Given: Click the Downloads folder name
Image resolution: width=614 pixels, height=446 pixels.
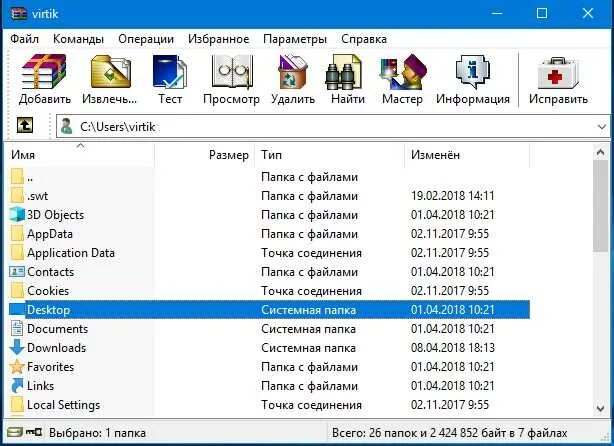Looking at the screenshot, I should [x=56, y=348].
